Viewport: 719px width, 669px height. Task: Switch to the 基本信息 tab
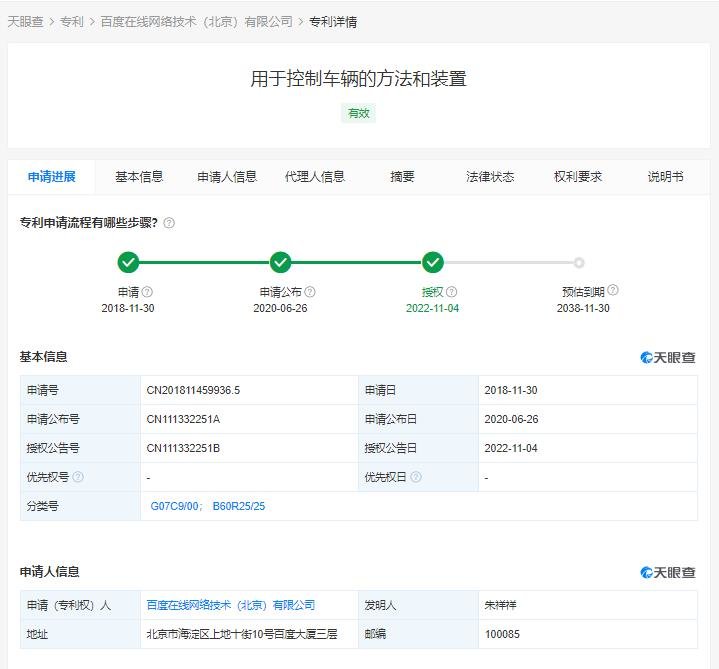(x=139, y=177)
